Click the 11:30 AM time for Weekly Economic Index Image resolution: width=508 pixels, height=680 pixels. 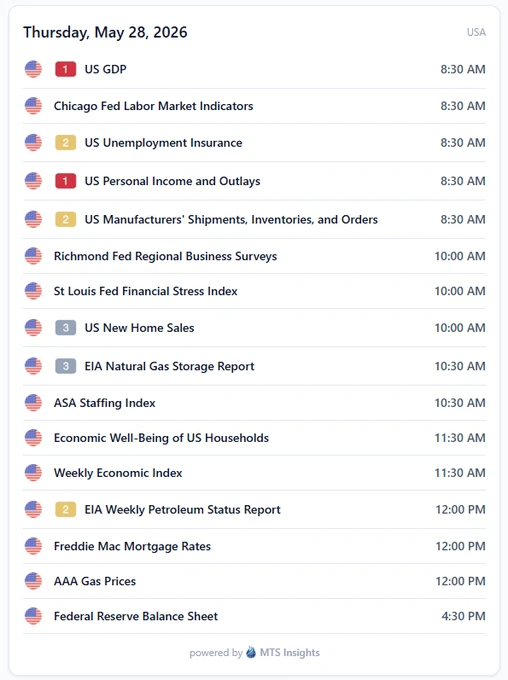tap(460, 473)
